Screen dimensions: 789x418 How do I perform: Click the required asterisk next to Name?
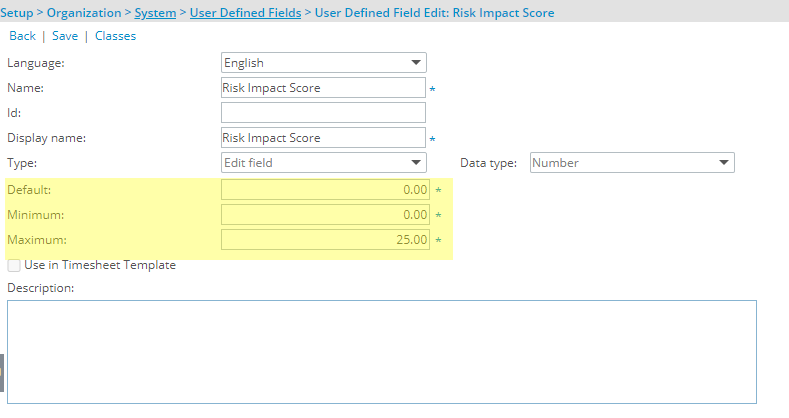[x=432, y=90]
